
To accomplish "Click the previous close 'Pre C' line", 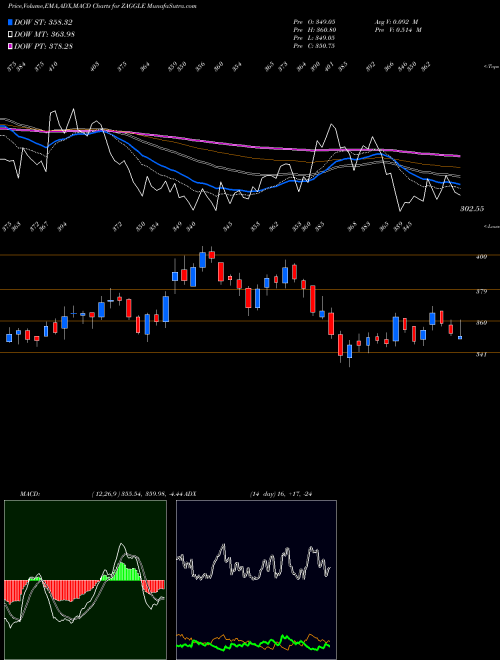I will pos(314,45).
